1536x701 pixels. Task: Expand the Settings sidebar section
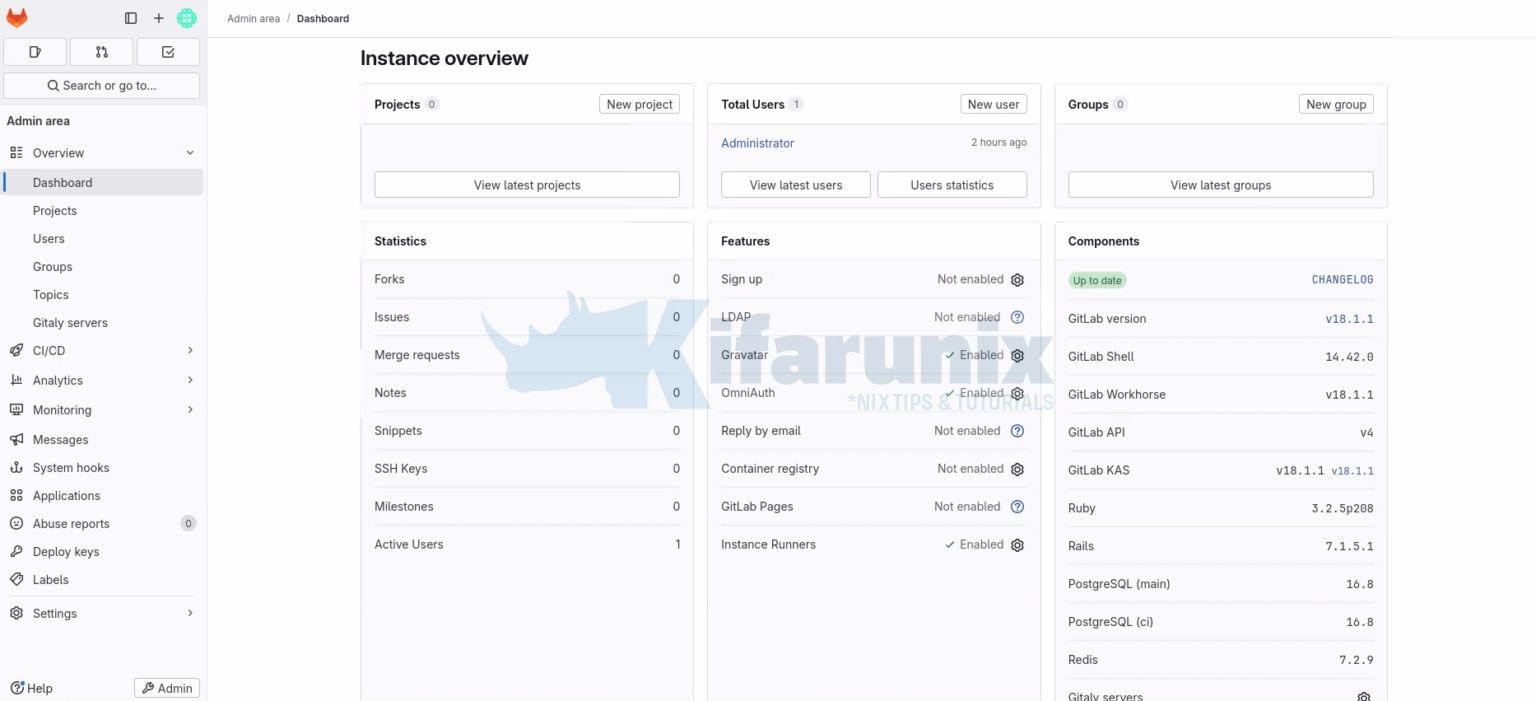click(x=189, y=613)
